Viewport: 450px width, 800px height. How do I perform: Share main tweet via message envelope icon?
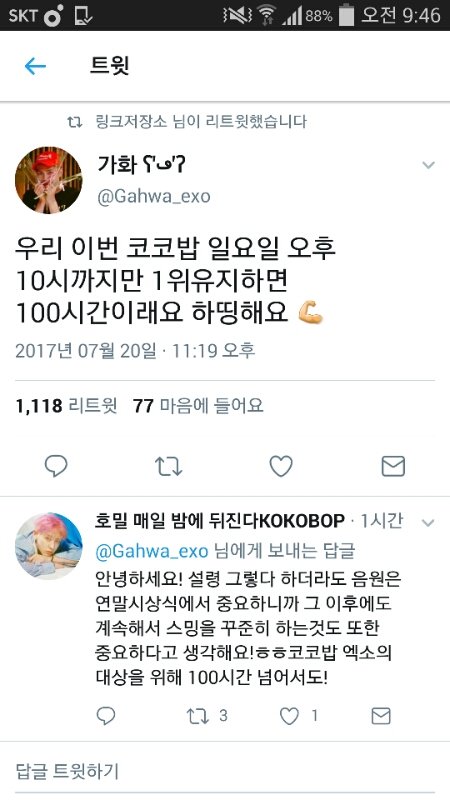coord(393,466)
